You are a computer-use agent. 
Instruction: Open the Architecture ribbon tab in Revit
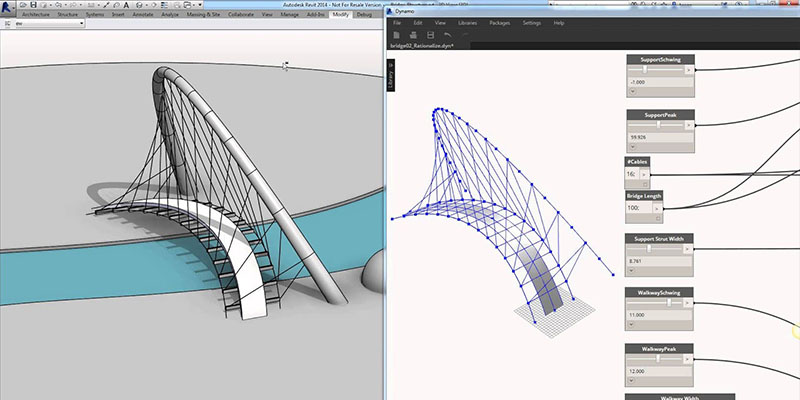[x=36, y=15]
